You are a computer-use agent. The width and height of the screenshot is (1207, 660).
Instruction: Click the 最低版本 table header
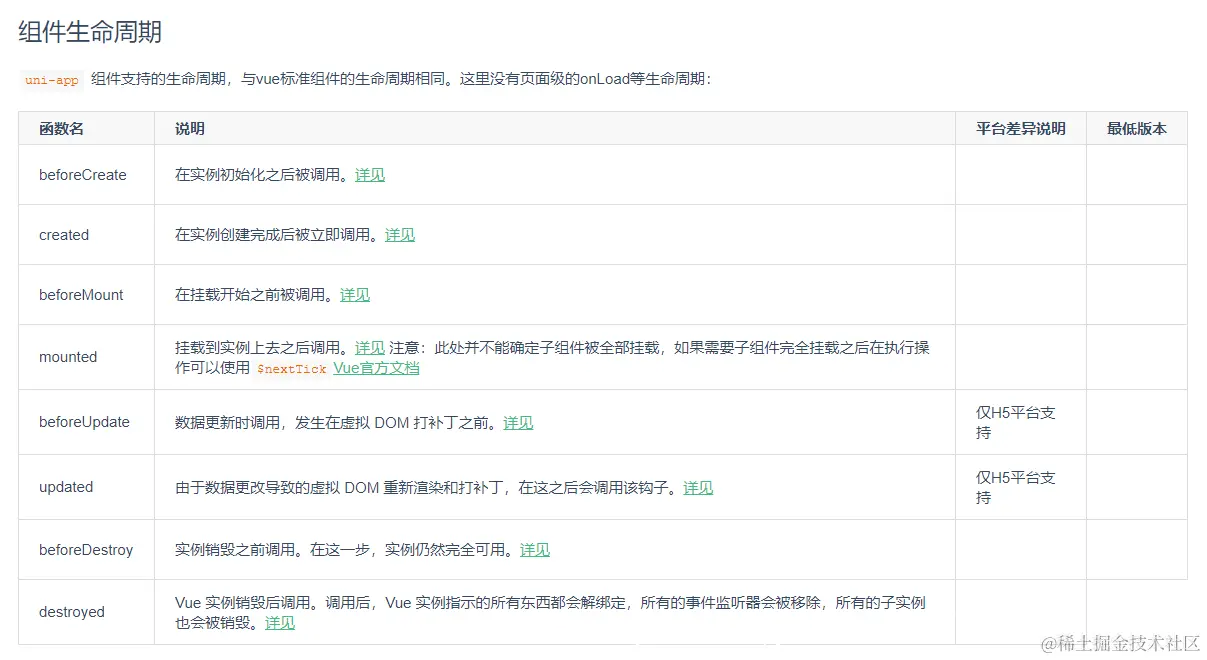[1137, 128]
